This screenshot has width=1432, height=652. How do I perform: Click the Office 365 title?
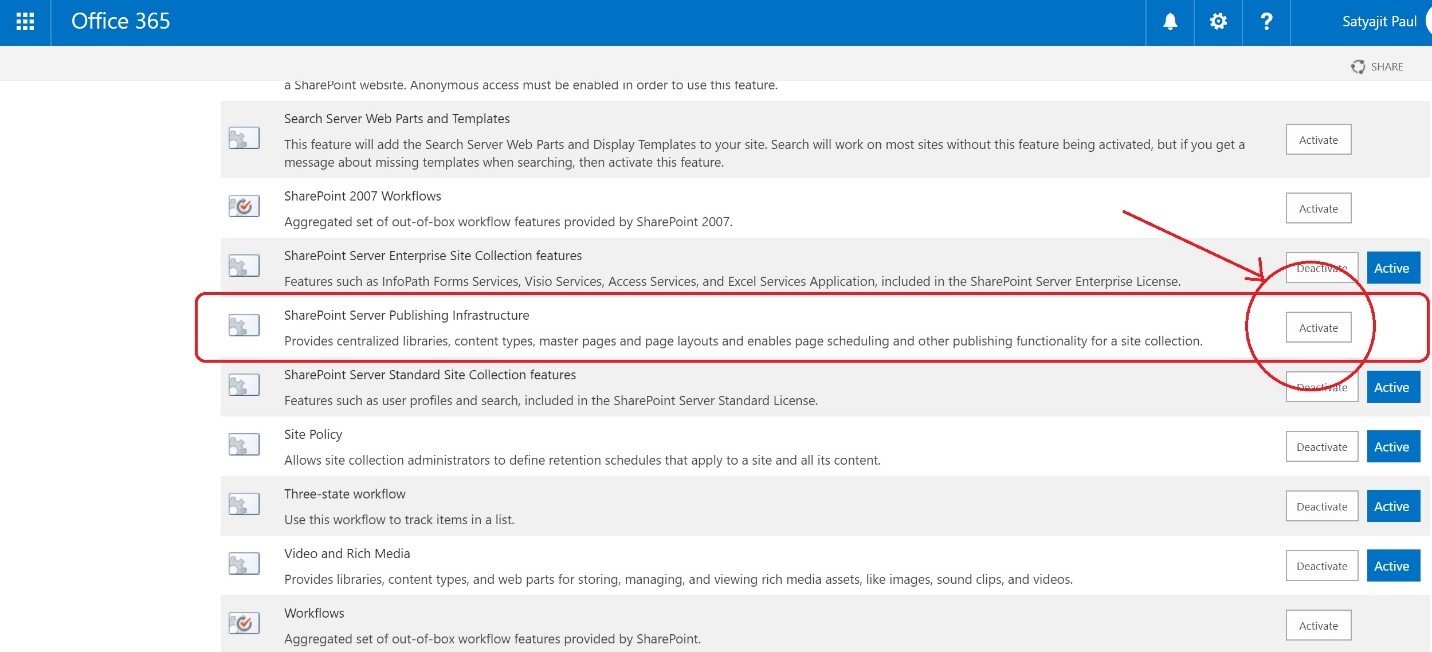[121, 21]
